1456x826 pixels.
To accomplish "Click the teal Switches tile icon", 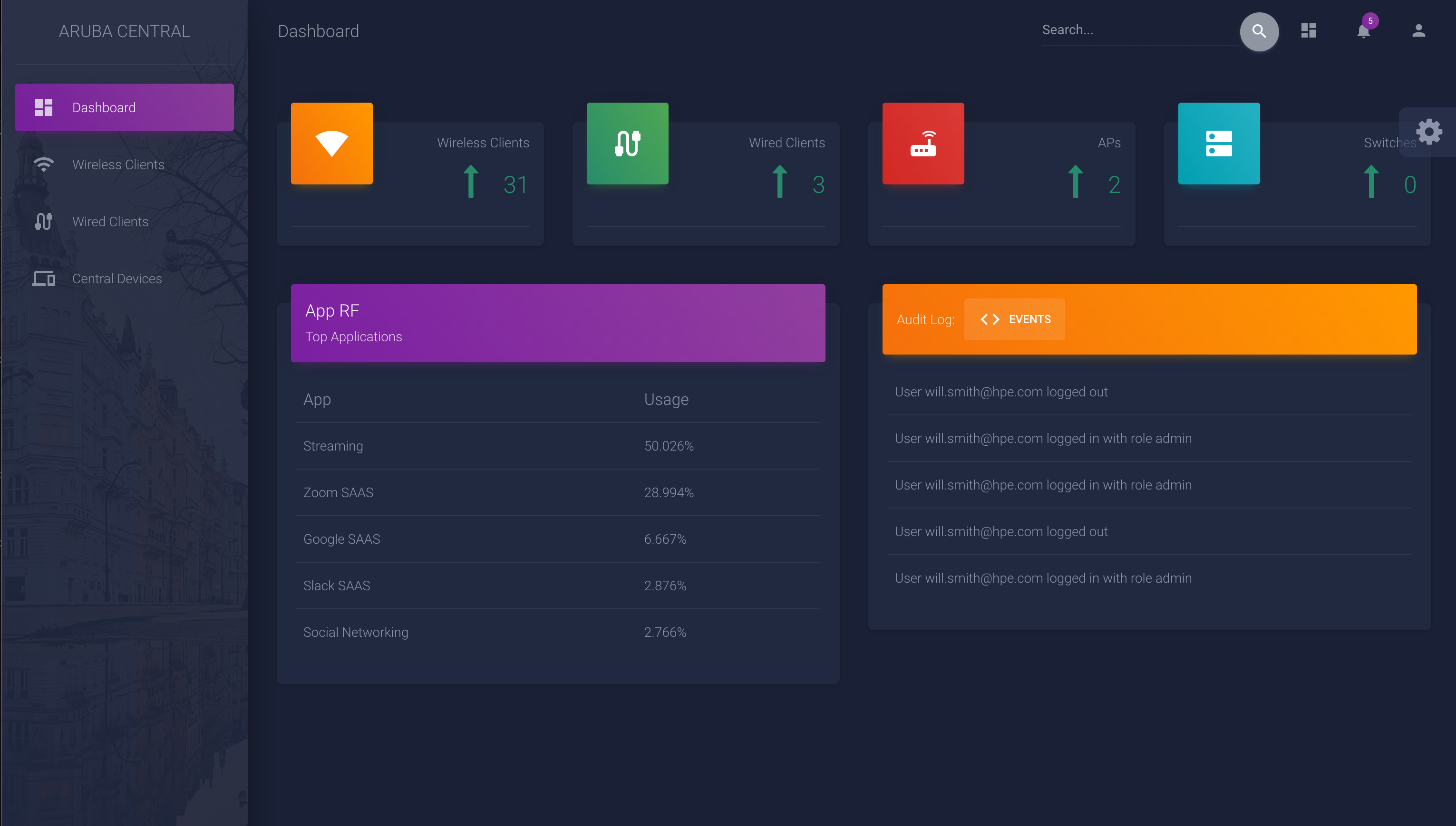I will click(x=1219, y=143).
